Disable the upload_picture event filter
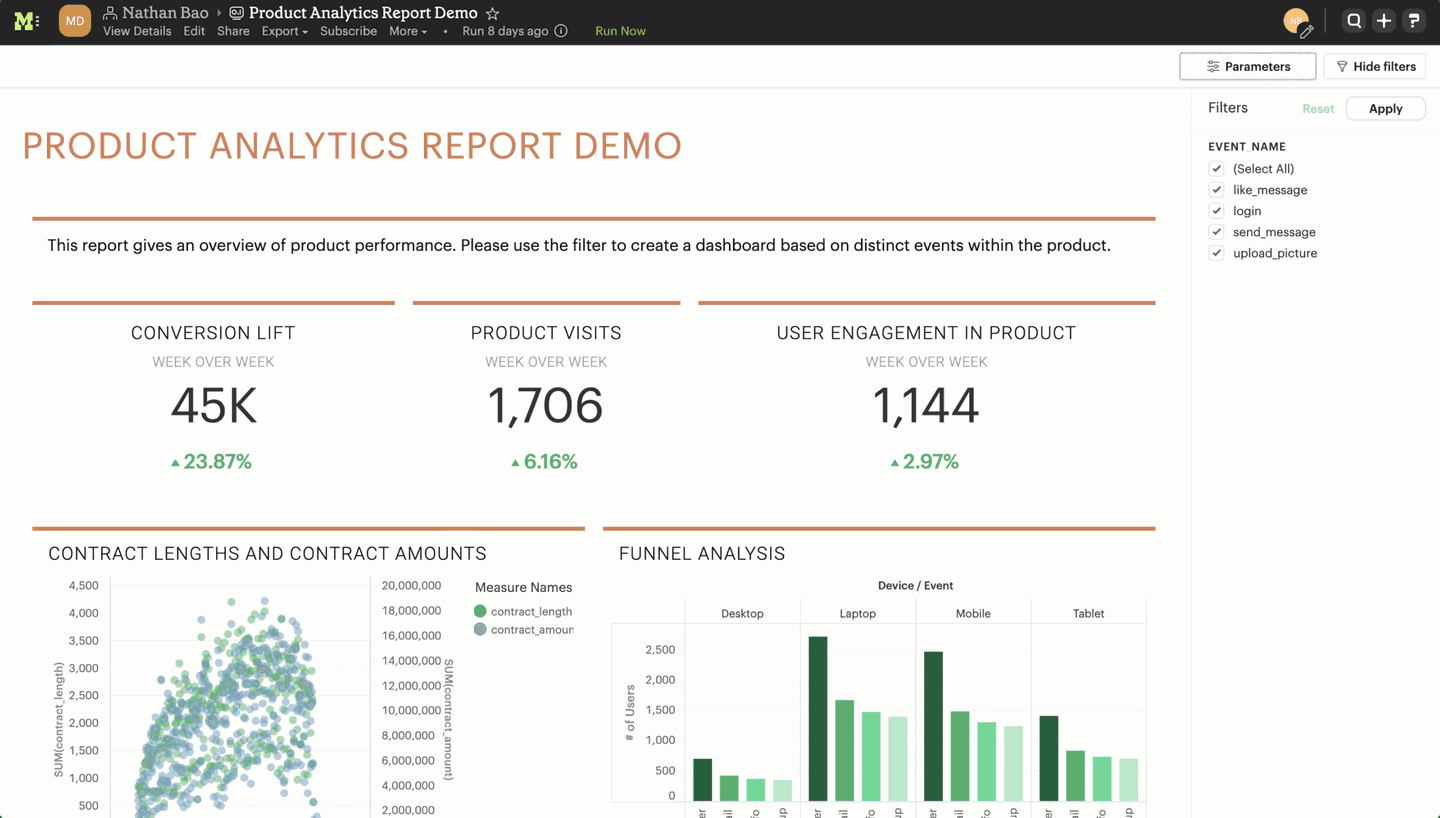The width and height of the screenshot is (1440, 818). pyautogui.click(x=1216, y=253)
